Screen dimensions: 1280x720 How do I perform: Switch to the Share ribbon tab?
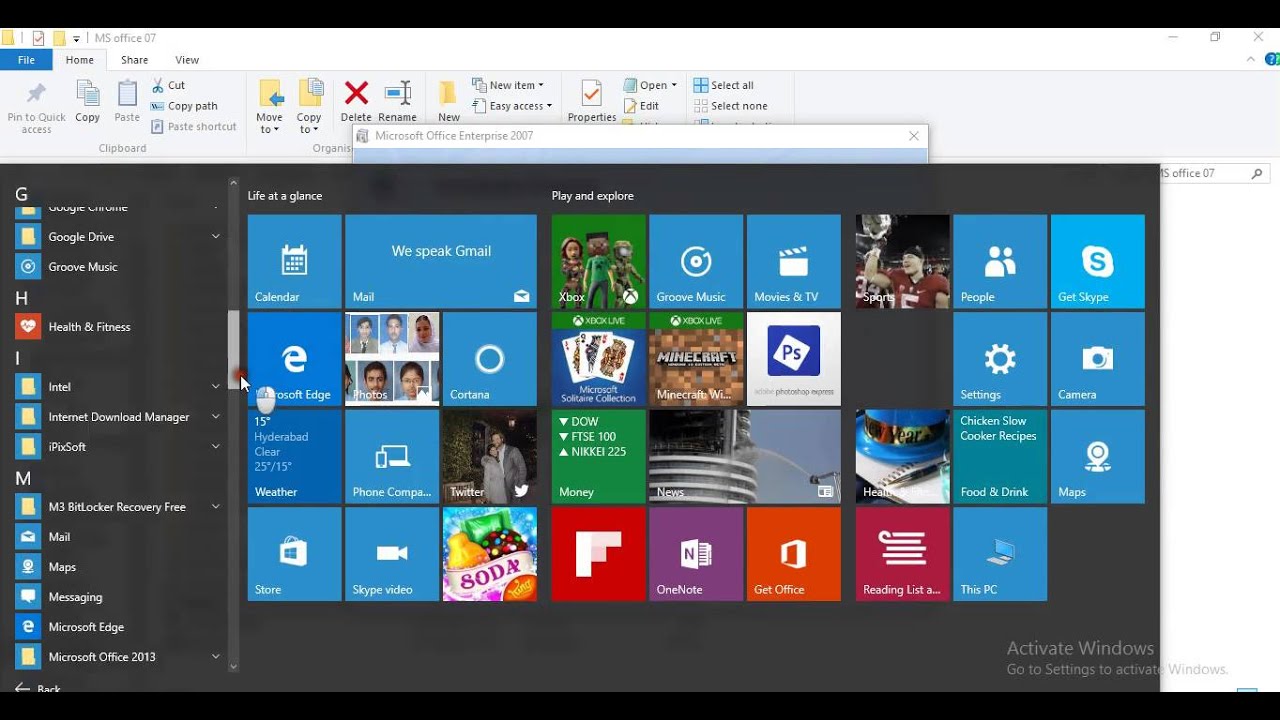tap(134, 60)
